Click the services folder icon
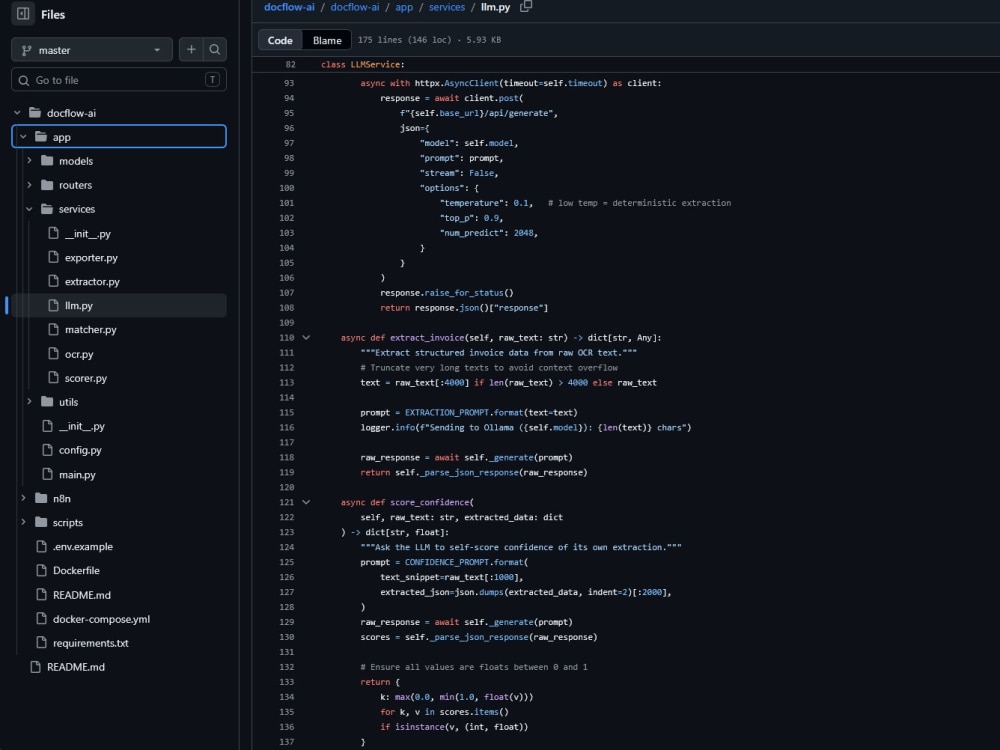This screenshot has height=750, width=1000. (x=47, y=209)
